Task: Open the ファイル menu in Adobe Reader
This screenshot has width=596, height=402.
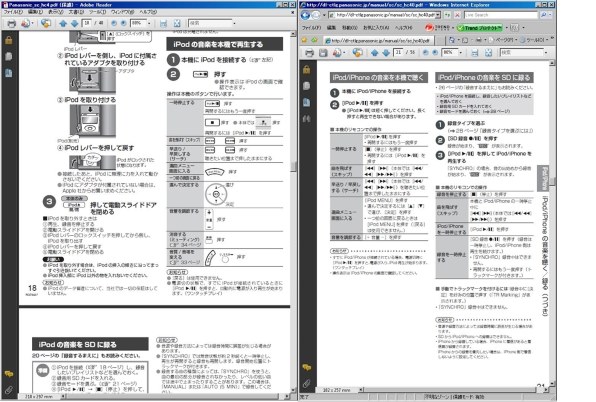Action: click(x=13, y=12)
